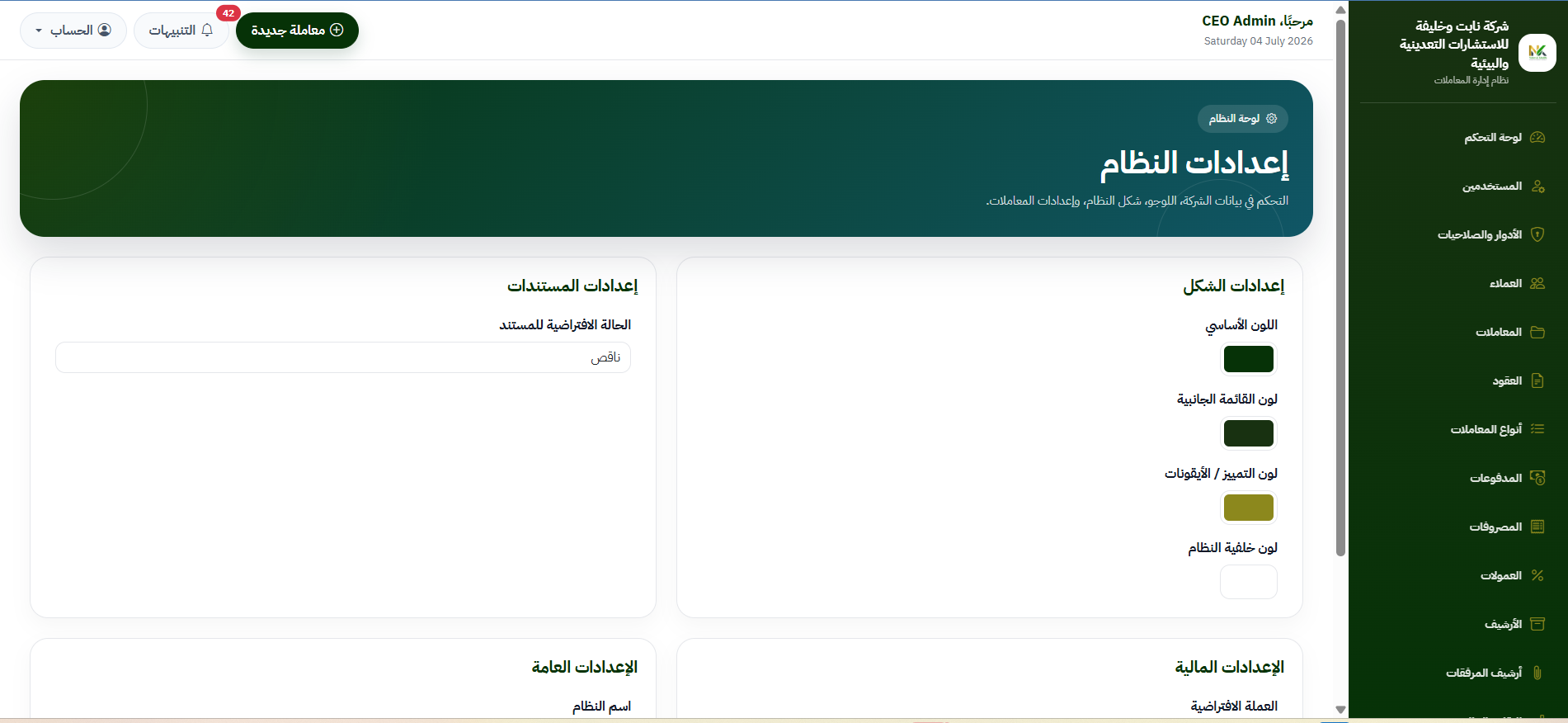The height and width of the screenshot is (723, 1568).
Task: Open أرشيف المرفقات paperclip icon
Action: click(1537, 673)
